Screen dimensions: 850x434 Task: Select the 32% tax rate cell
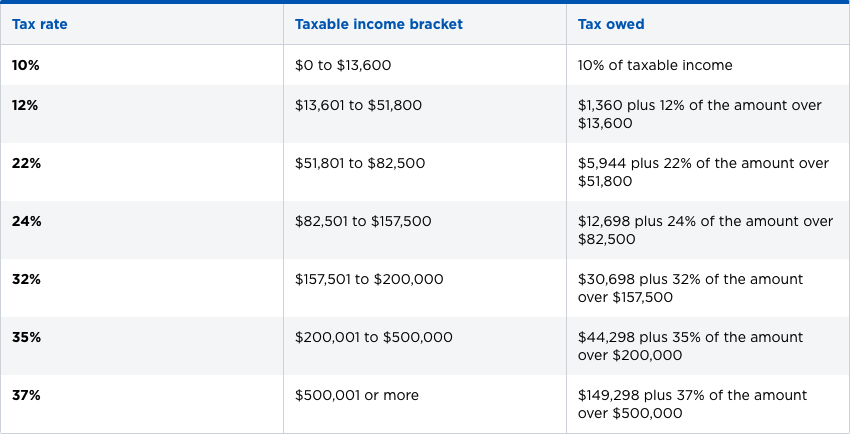point(26,279)
